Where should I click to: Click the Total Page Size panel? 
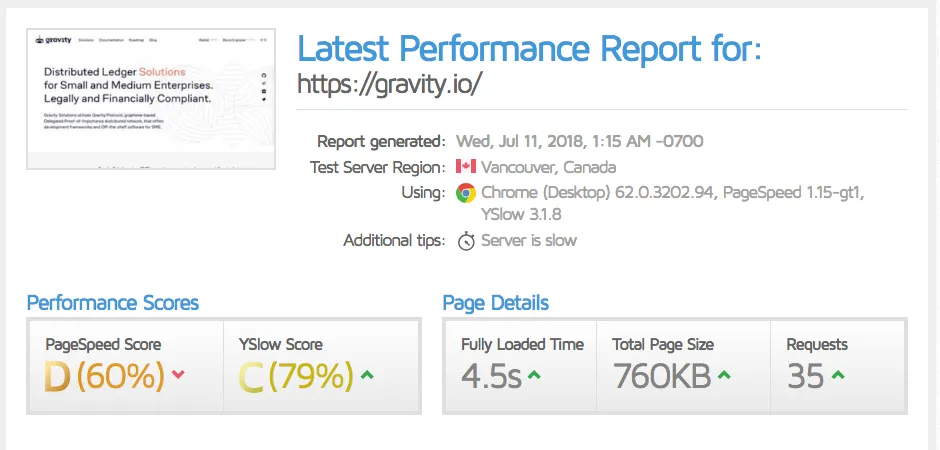click(x=683, y=366)
